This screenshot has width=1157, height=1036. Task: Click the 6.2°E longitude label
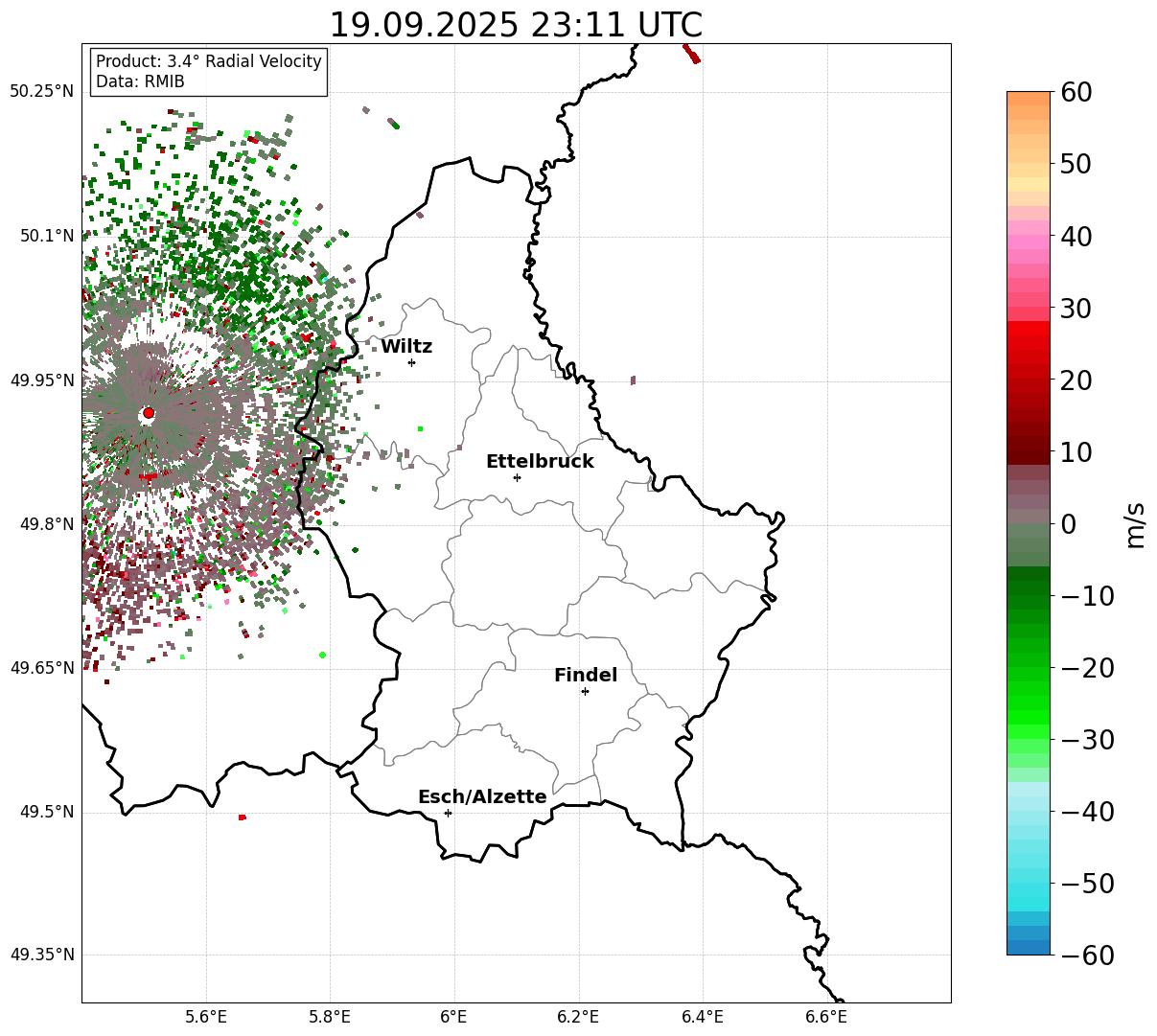(x=579, y=1017)
